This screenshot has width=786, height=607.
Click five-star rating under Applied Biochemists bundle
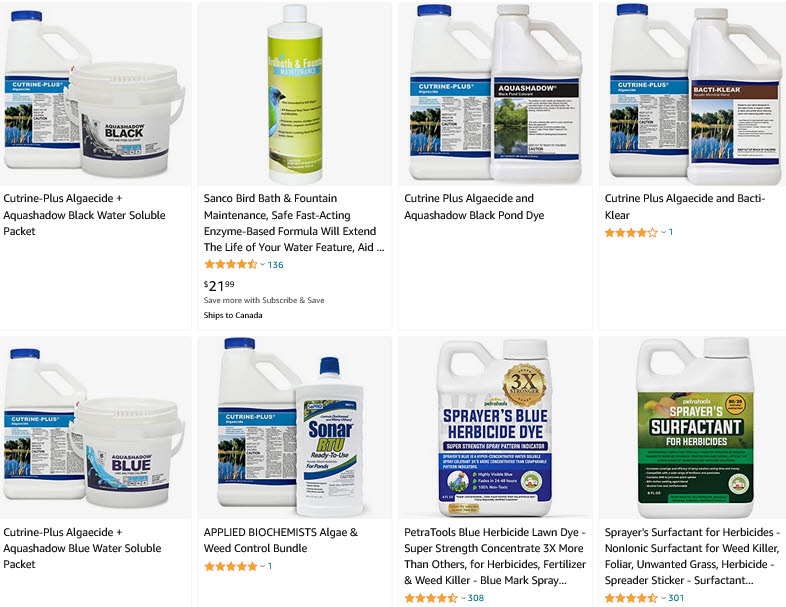coord(231,566)
